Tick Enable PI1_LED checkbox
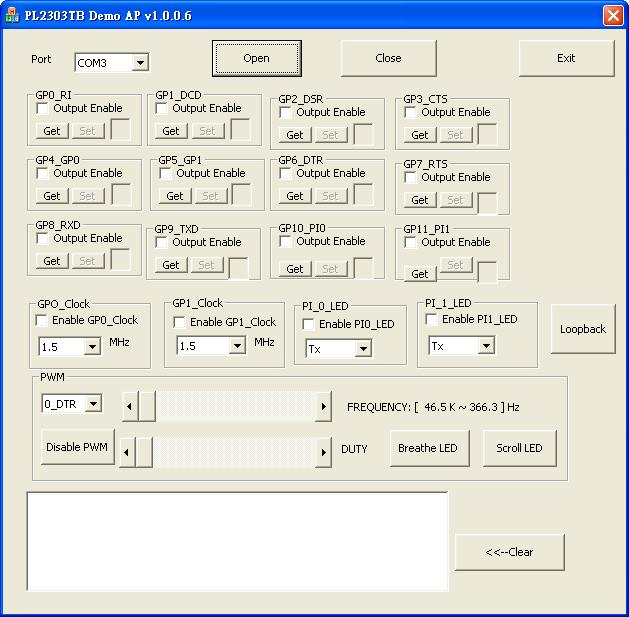 (x=431, y=319)
